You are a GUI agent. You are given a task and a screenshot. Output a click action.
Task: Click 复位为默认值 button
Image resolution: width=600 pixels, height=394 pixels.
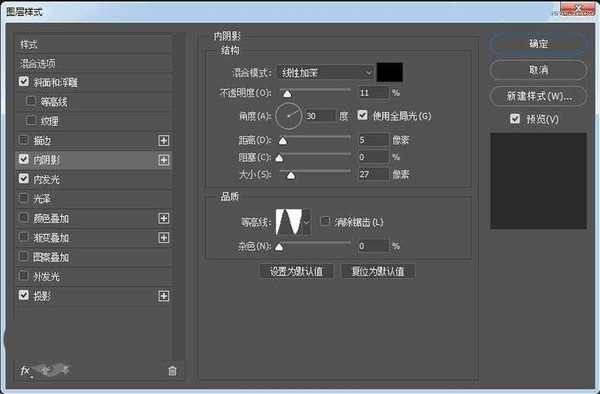(x=378, y=271)
